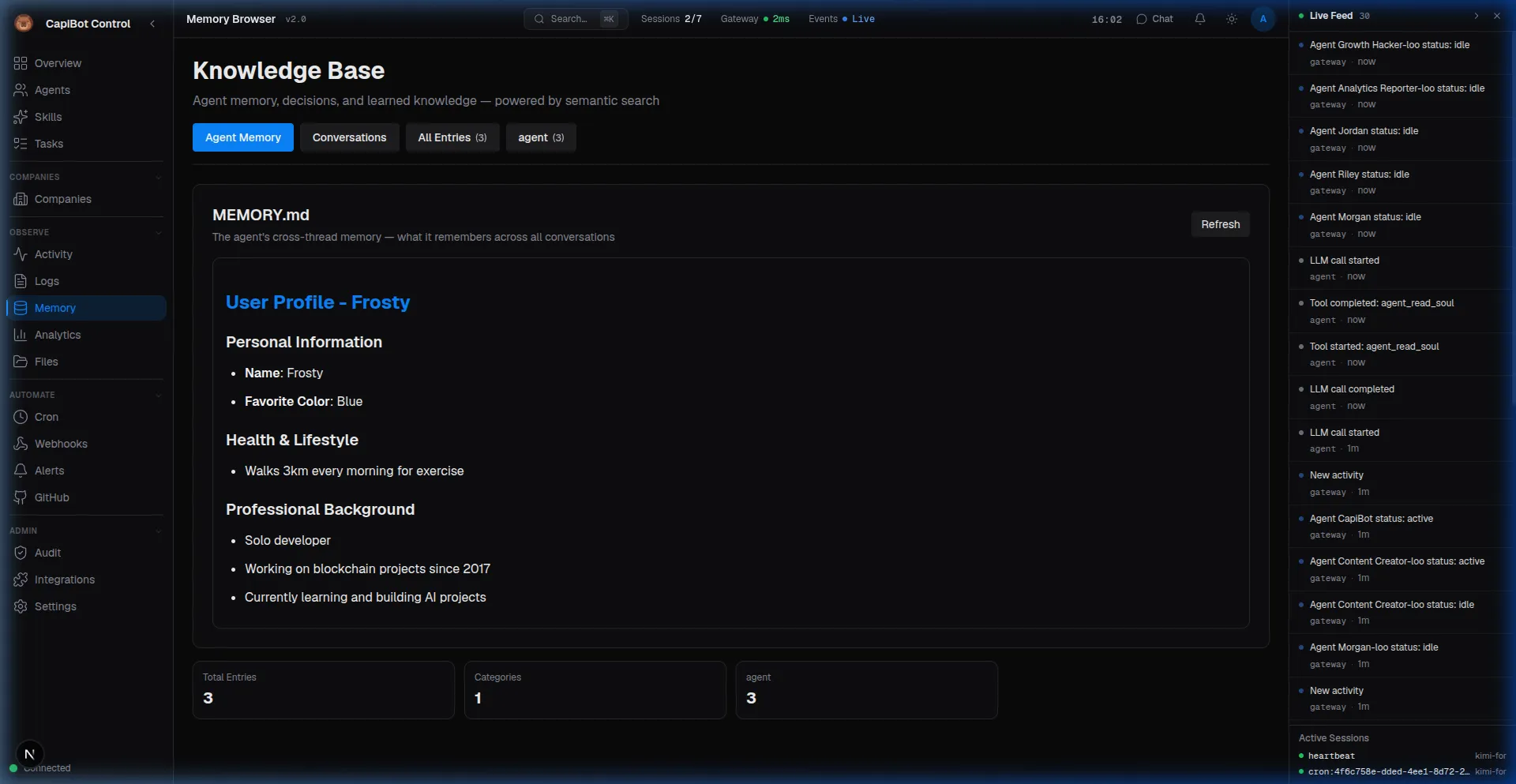Go to GitHub in the sidebar
1516x784 pixels.
[x=51, y=497]
